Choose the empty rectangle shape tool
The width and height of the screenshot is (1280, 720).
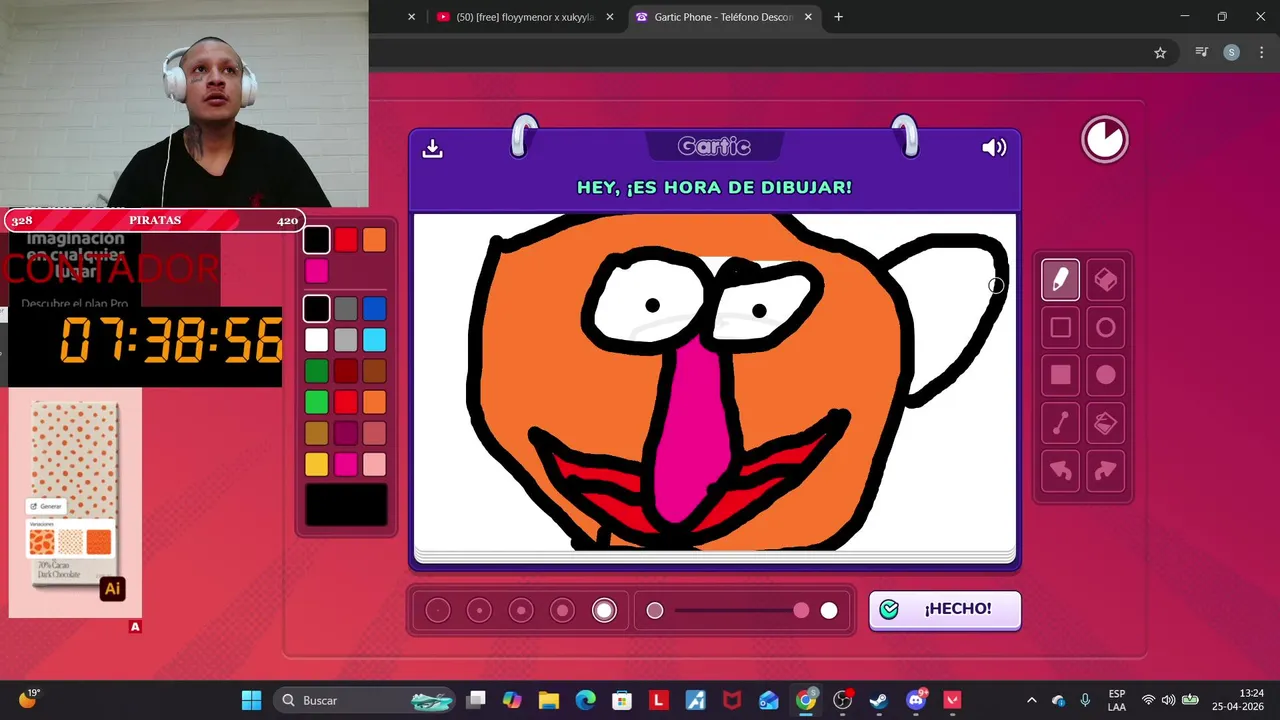coord(1060,327)
